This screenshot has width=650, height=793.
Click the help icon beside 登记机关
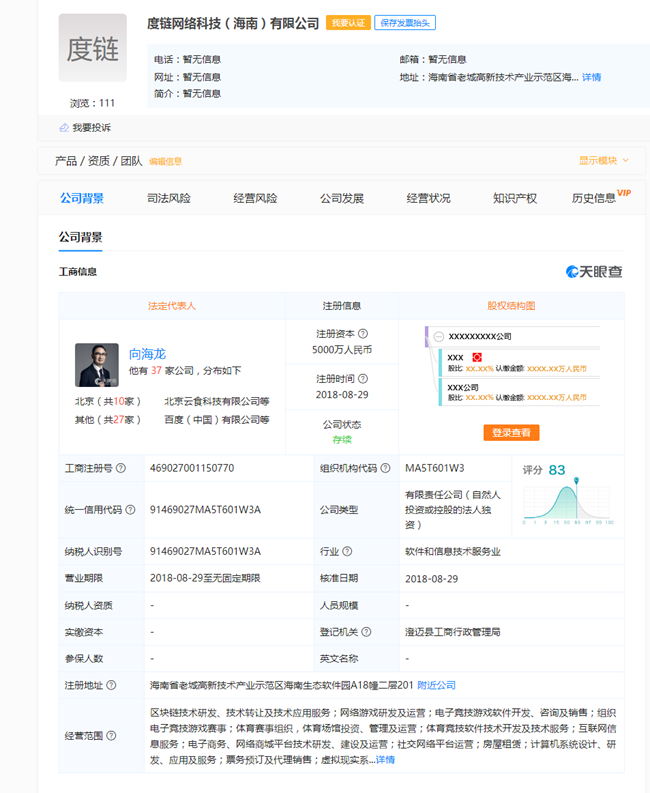pyautogui.click(x=367, y=632)
